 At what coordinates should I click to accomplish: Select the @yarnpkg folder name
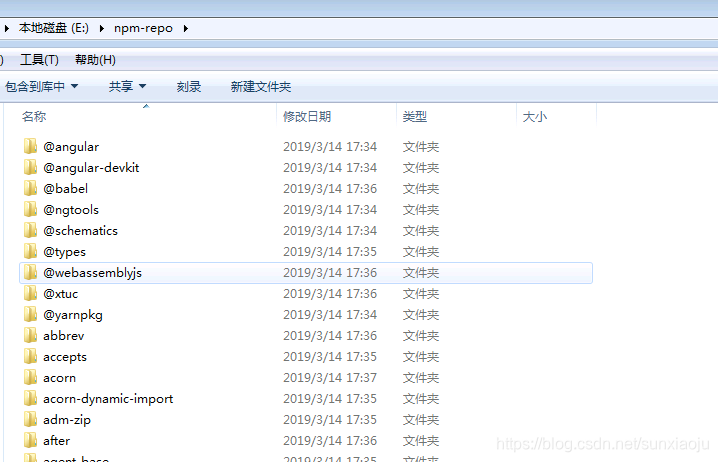pos(73,315)
